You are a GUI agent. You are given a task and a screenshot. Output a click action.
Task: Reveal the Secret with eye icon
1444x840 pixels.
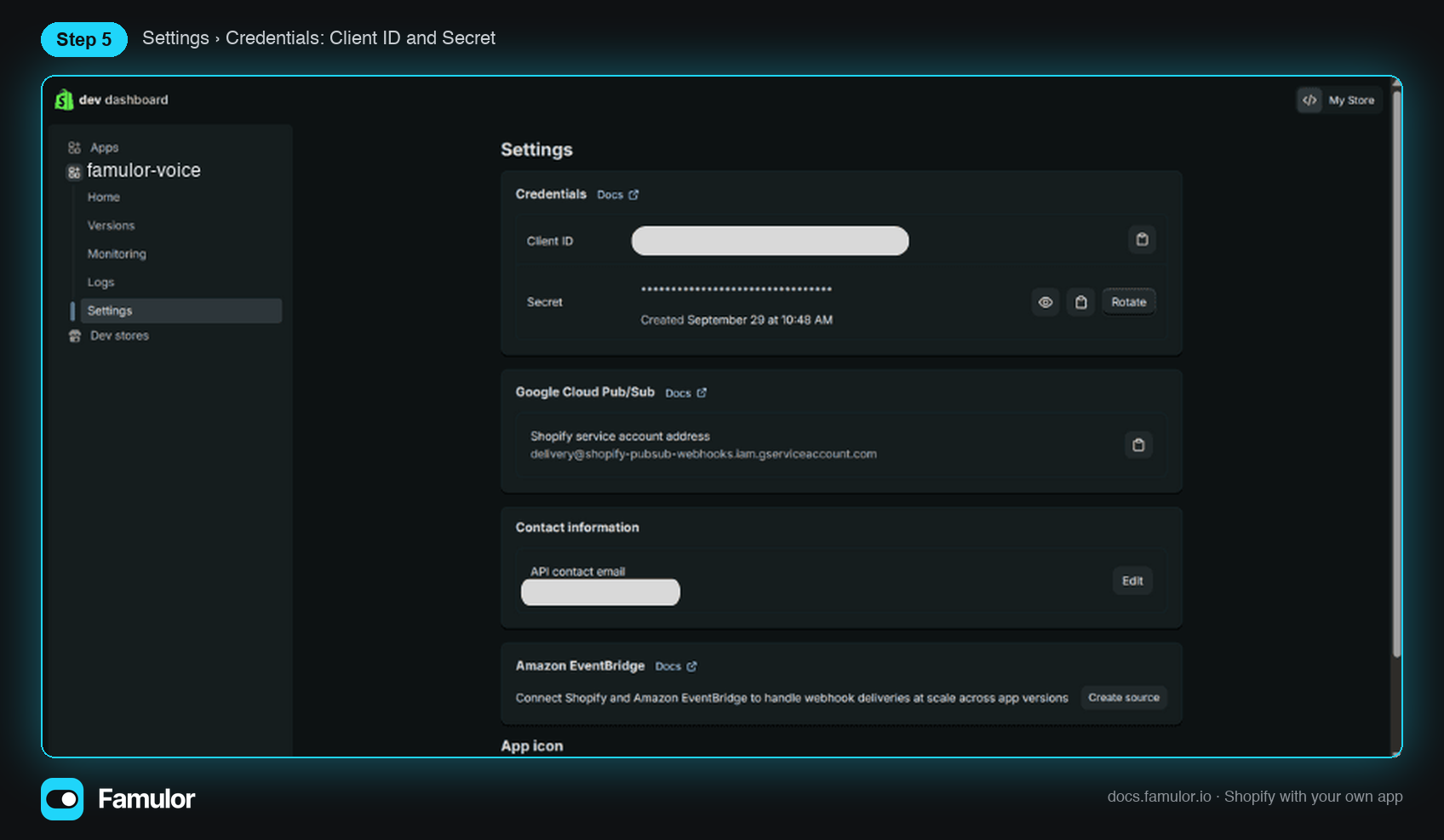coord(1046,302)
